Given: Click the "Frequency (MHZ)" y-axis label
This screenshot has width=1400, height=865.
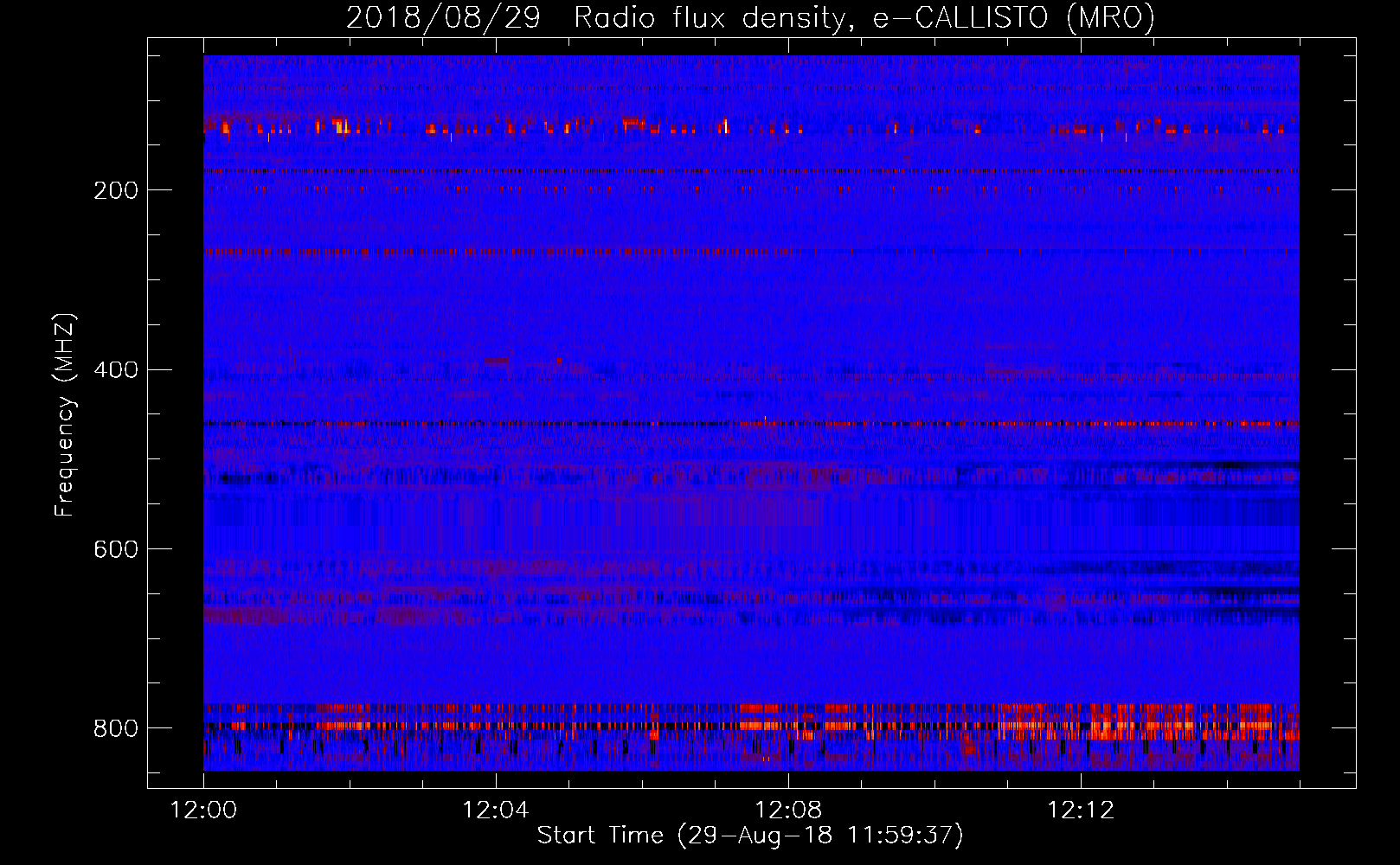Looking at the screenshot, I should (x=65, y=415).
